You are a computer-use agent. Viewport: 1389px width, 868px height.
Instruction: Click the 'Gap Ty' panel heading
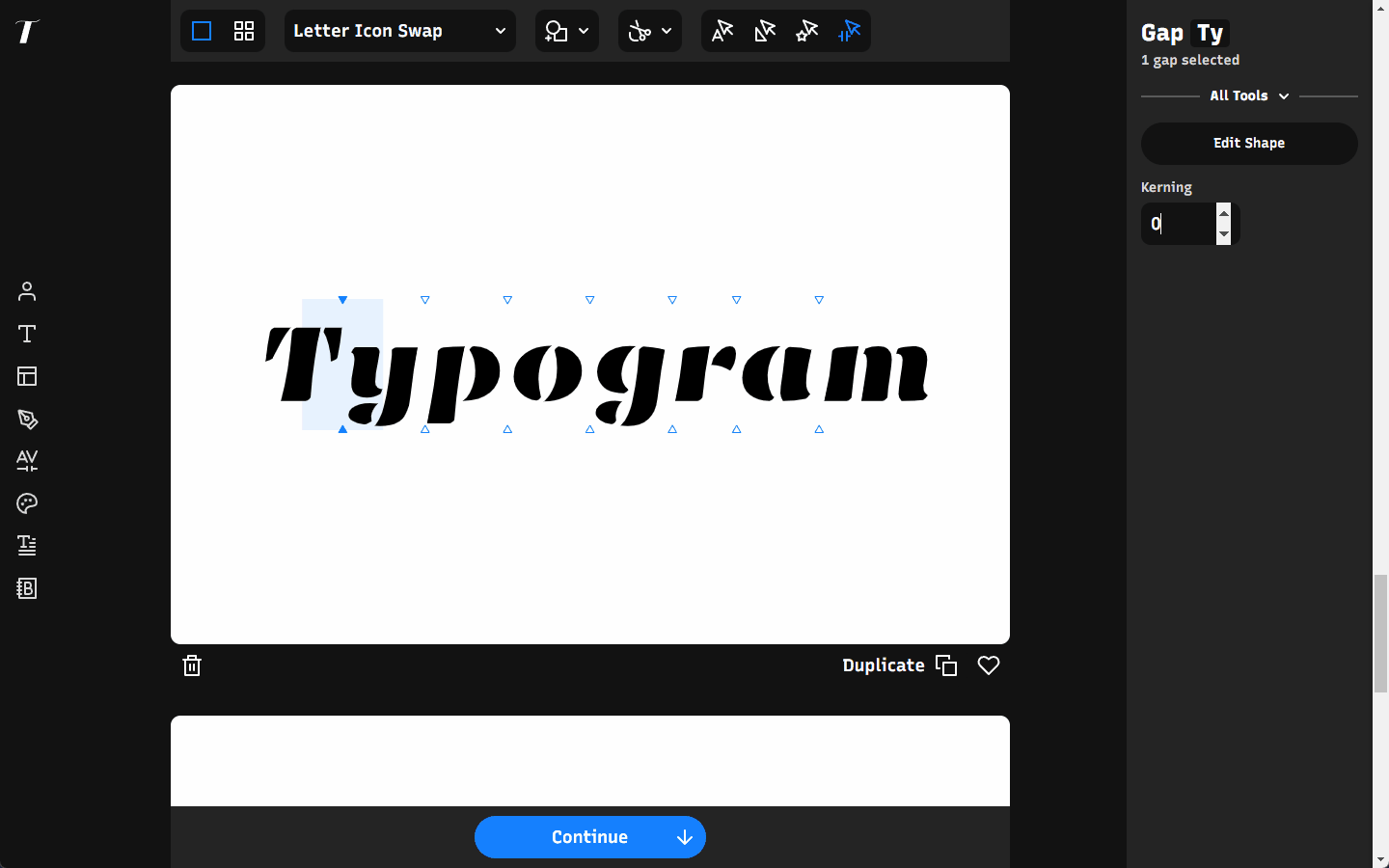[1185, 33]
